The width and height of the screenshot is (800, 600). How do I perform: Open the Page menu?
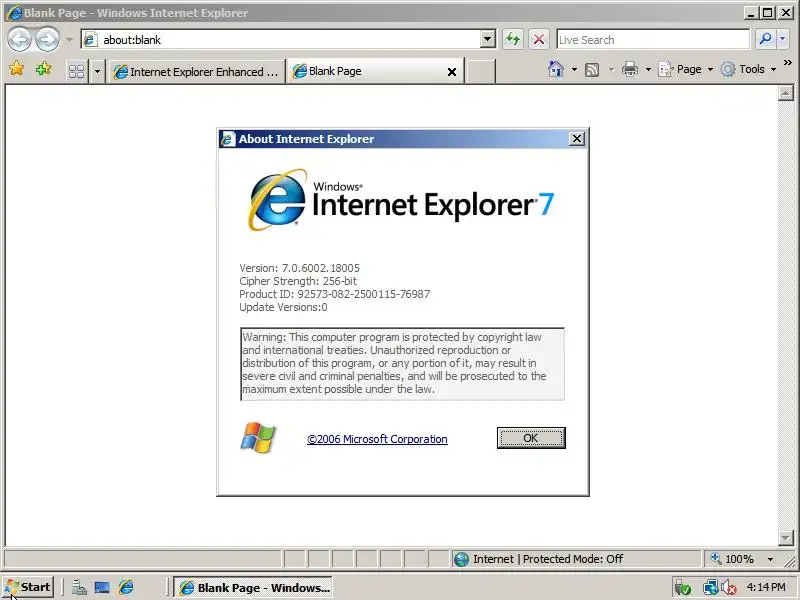click(685, 69)
